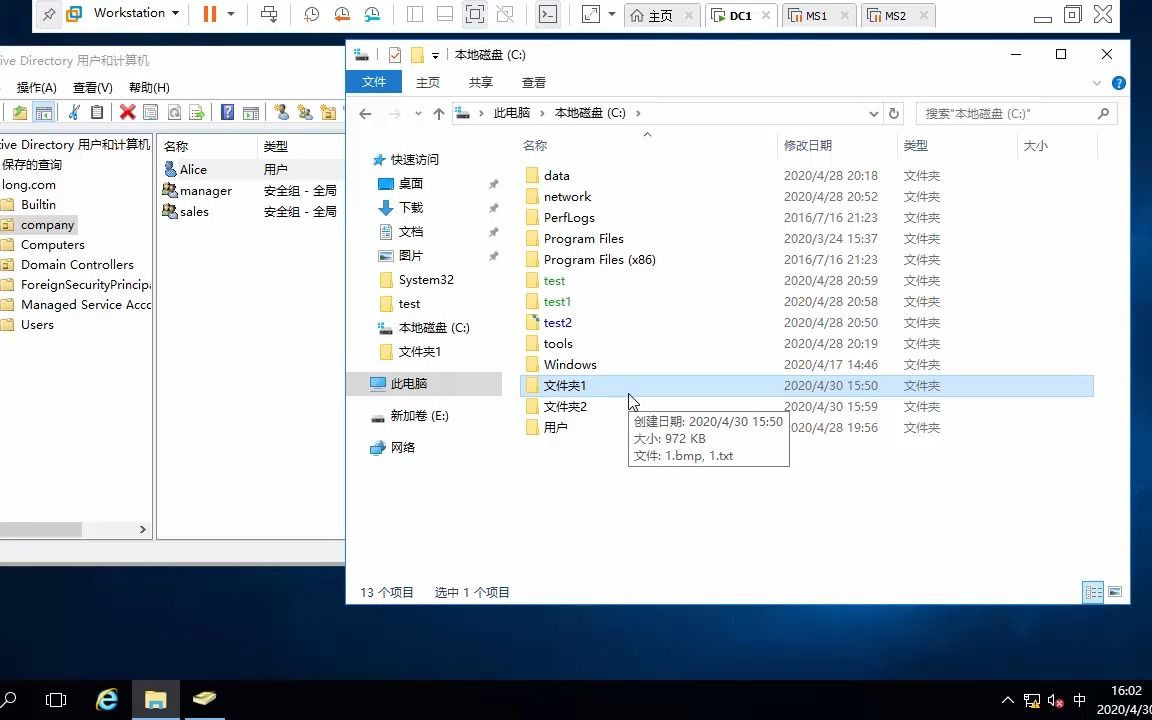This screenshot has height=720, width=1152.
Task: Expand the address bar history dropdown
Action: [874, 114]
